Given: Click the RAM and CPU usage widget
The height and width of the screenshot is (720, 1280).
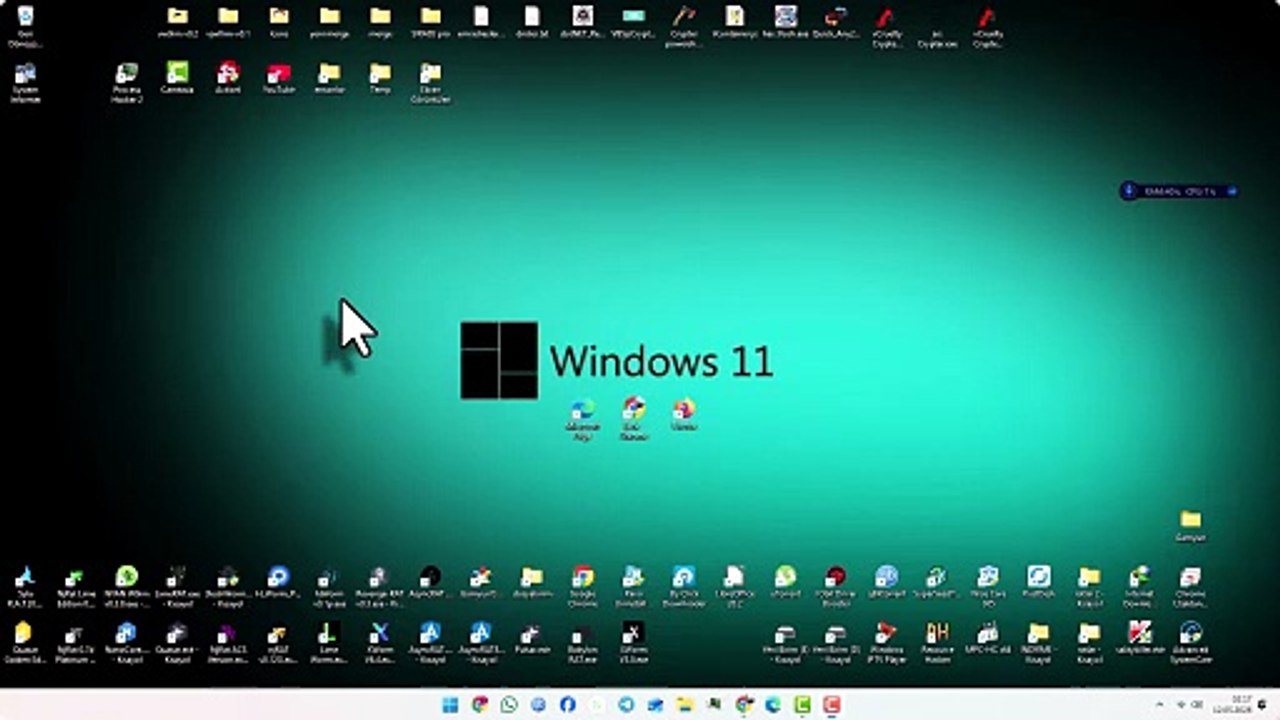Looking at the screenshot, I should pyautogui.click(x=1180, y=190).
